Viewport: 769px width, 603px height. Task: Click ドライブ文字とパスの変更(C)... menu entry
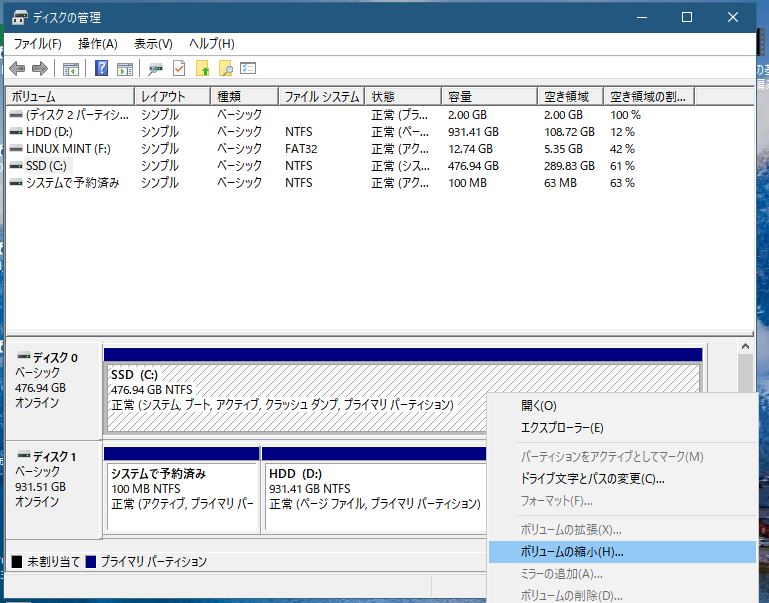592,479
